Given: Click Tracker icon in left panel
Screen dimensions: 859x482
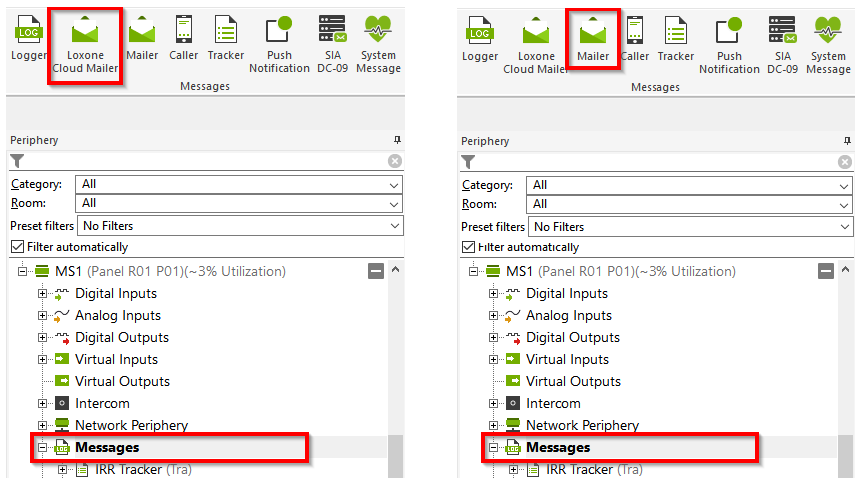Looking at the screenshot, I should point(226,37).
